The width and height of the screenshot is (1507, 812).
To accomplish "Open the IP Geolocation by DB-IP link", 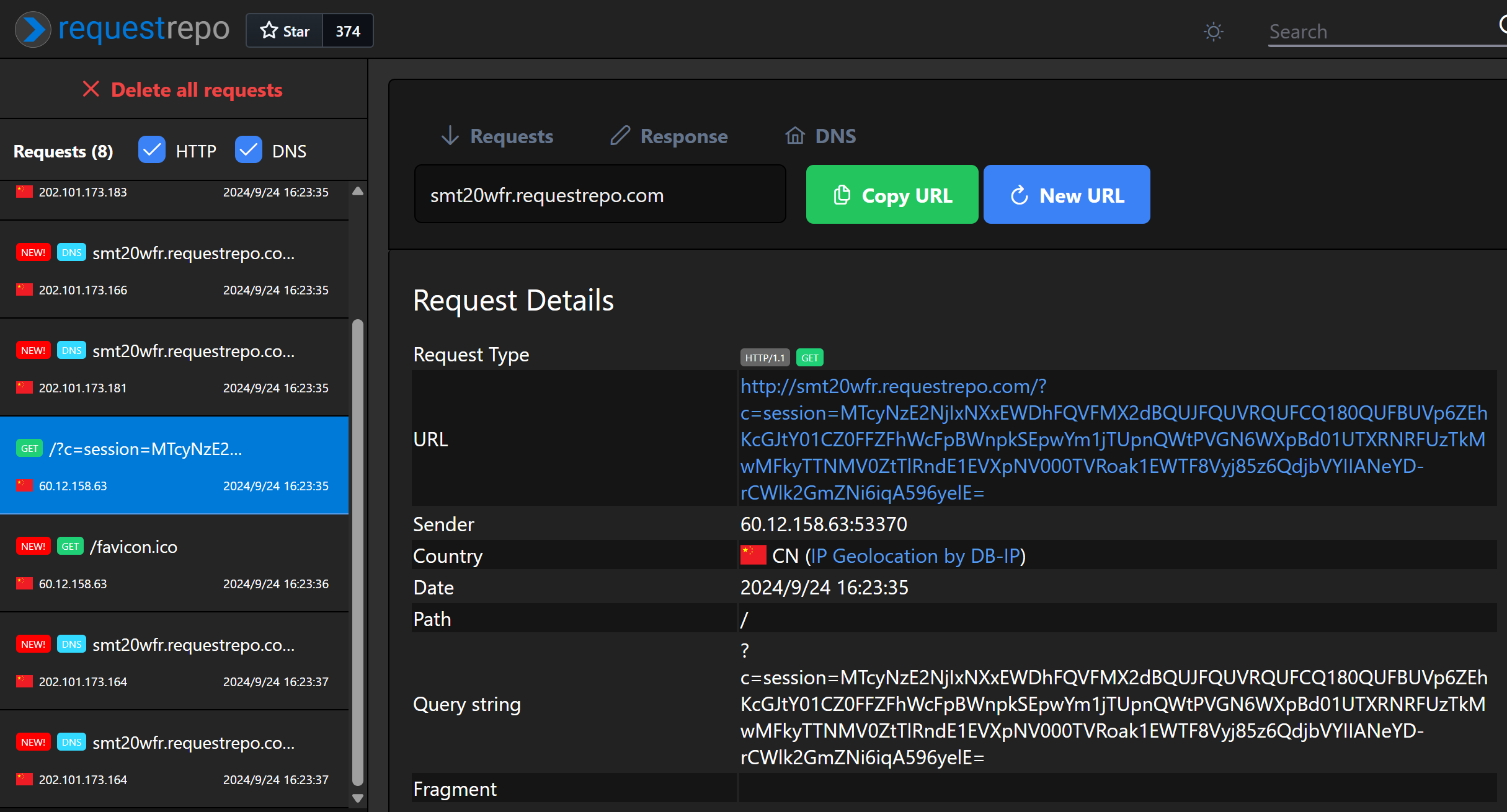I will point(915,556).
